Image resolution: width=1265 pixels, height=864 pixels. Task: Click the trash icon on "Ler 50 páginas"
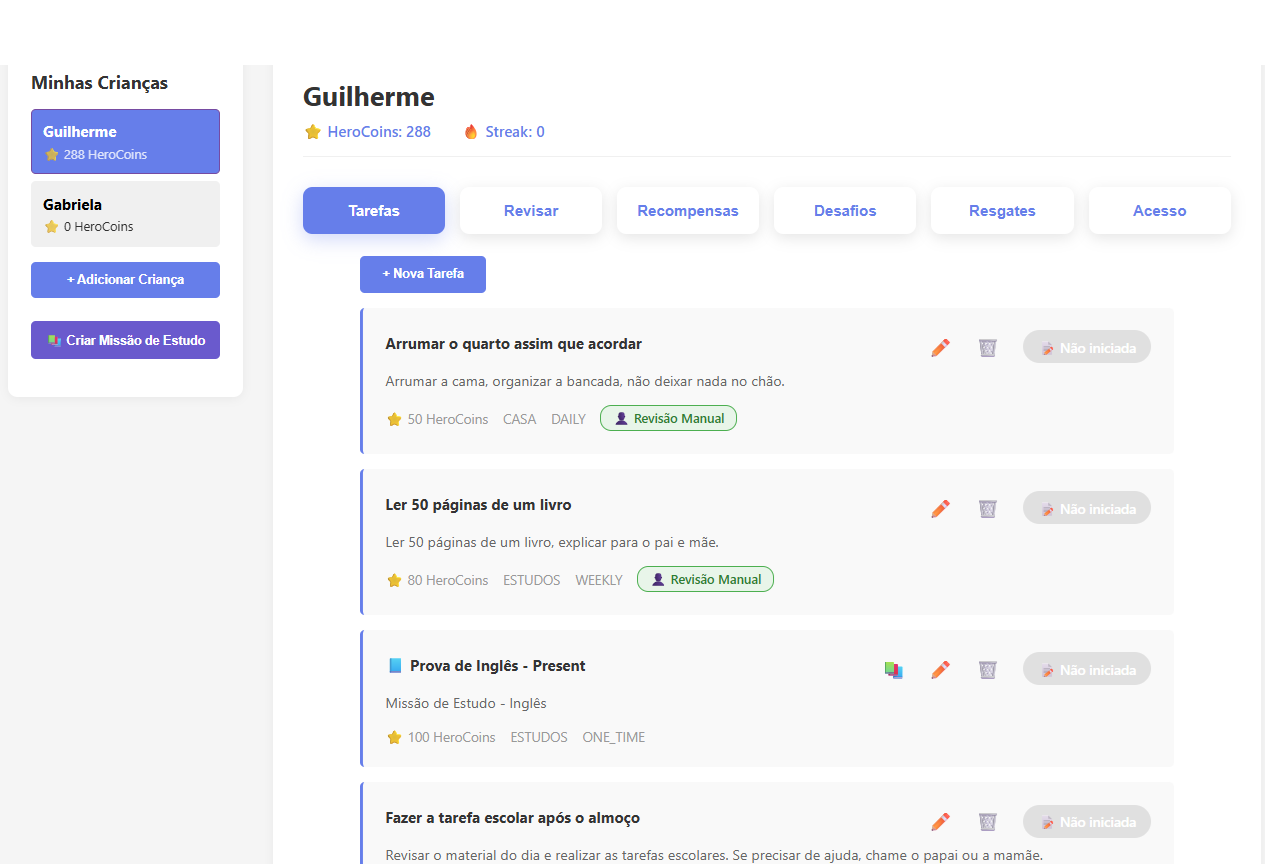coord(987,508)
